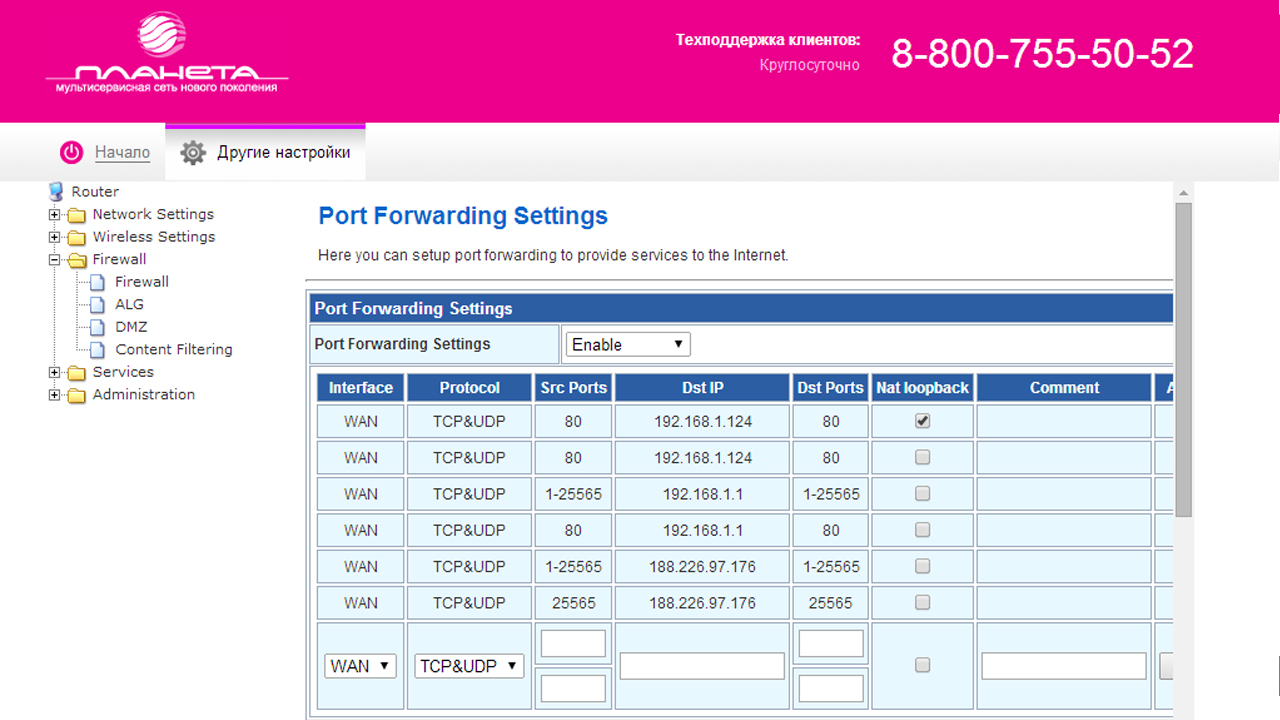Click the Planeta logo
The image size is (1280, 720).
coord(167,53)
